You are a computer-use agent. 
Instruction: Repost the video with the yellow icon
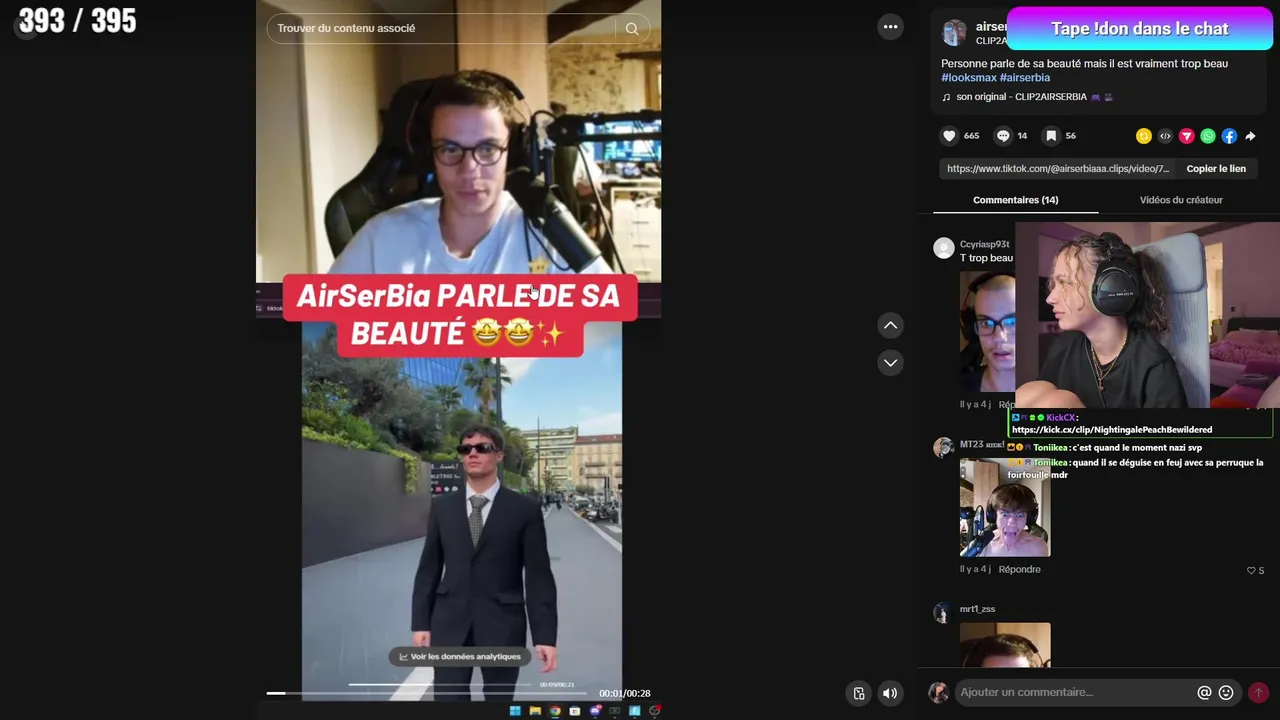coord(1144,136)
